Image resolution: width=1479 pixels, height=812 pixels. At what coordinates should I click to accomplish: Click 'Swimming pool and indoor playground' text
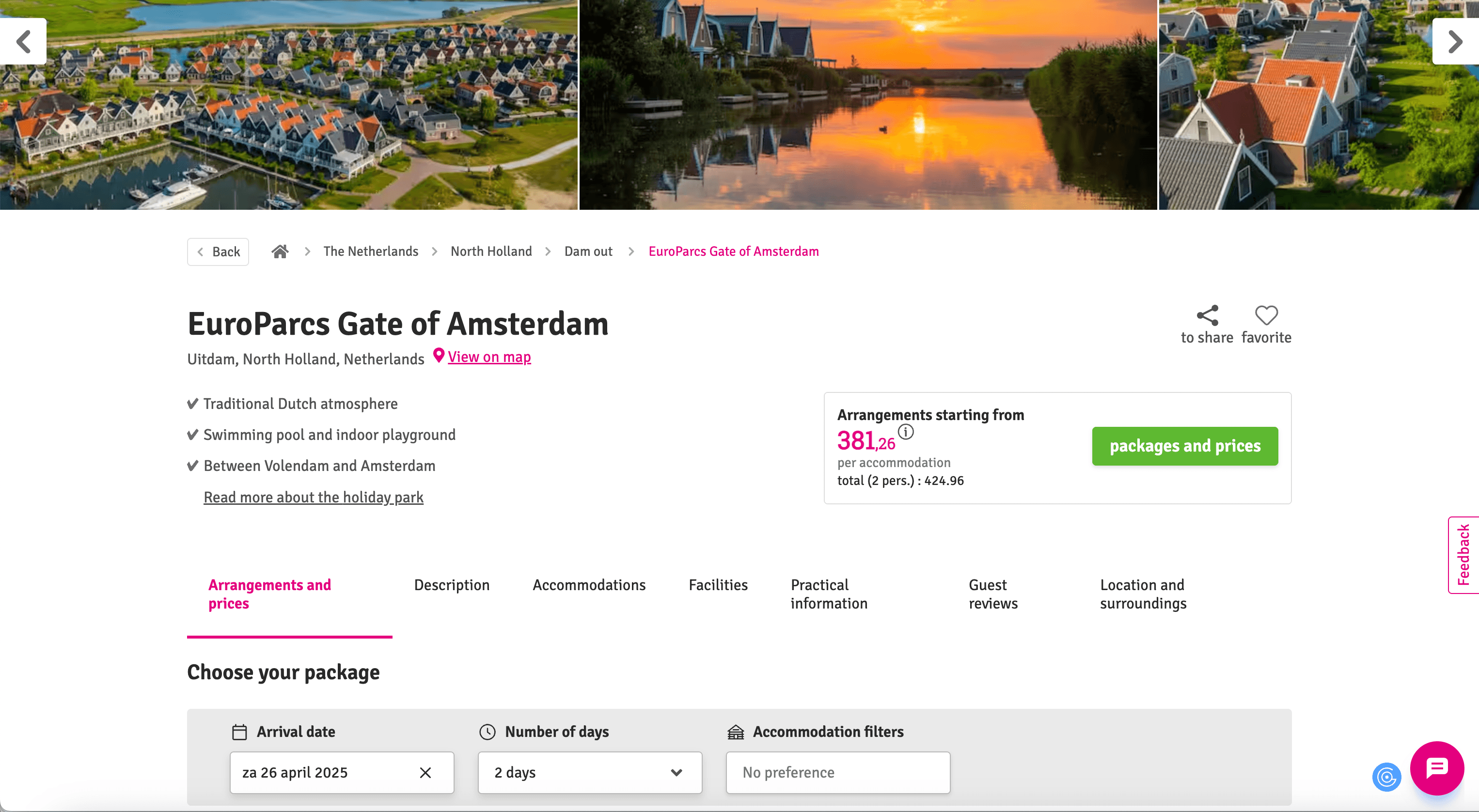point(330,435)
